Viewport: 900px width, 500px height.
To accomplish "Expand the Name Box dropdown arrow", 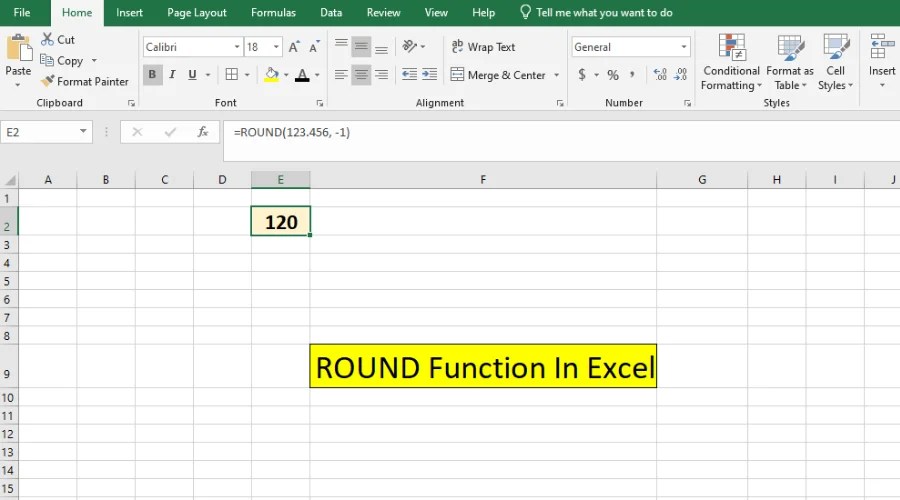I will tap(83, 131).
